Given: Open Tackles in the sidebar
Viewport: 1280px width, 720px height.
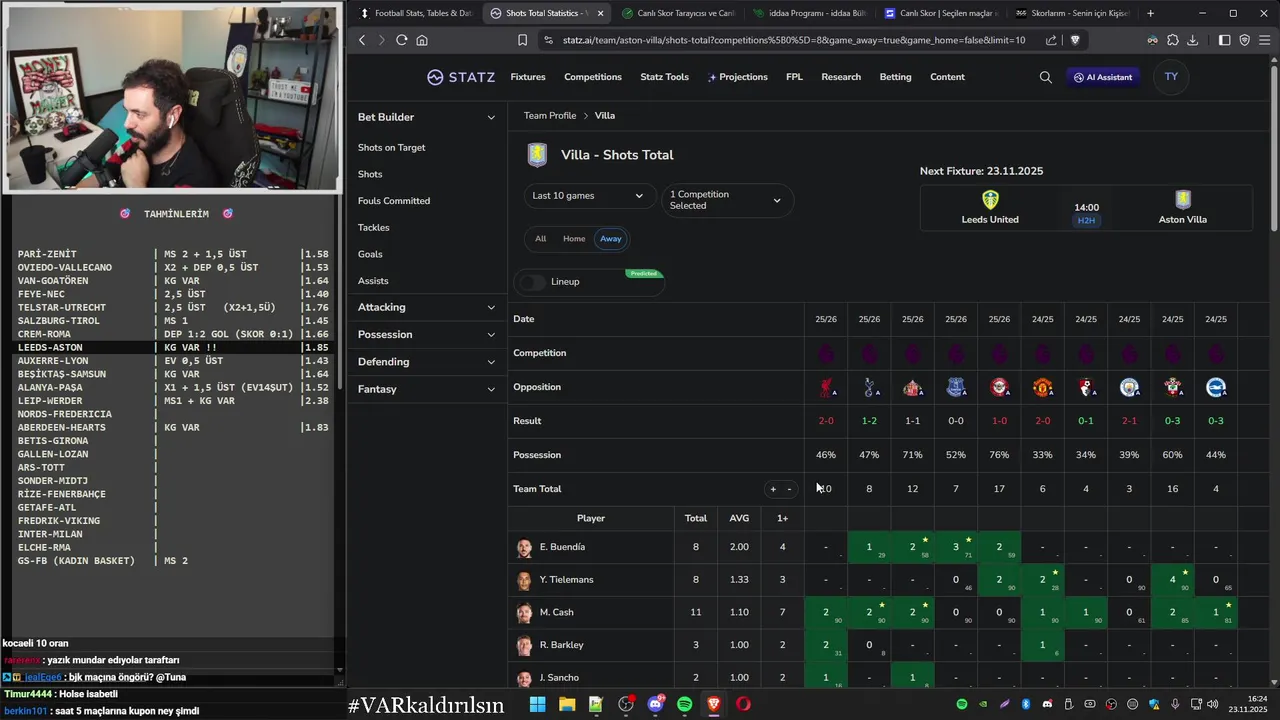Looking at the screenshot, I should coord(374,228).
